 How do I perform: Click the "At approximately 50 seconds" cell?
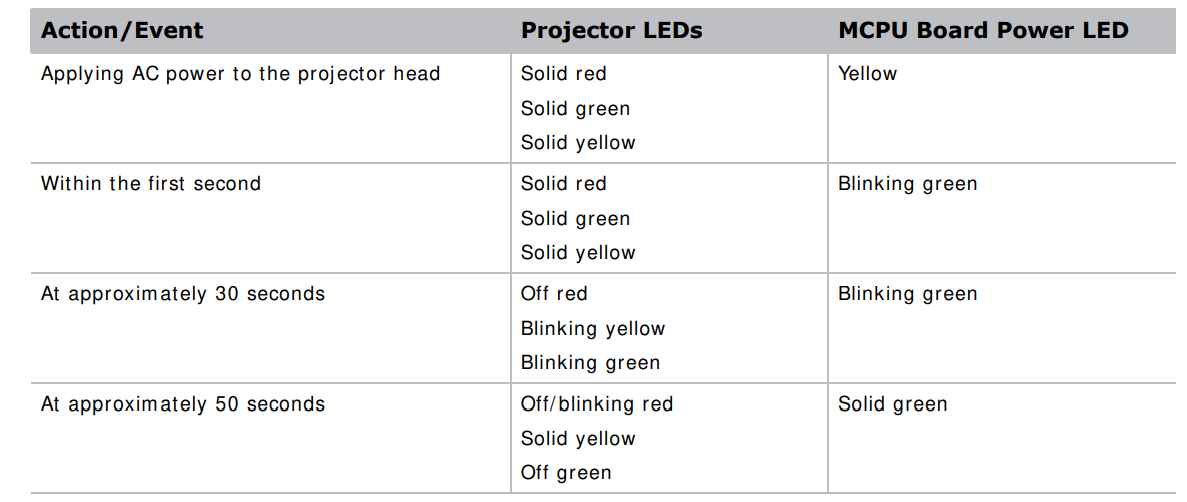pos(183,405)
